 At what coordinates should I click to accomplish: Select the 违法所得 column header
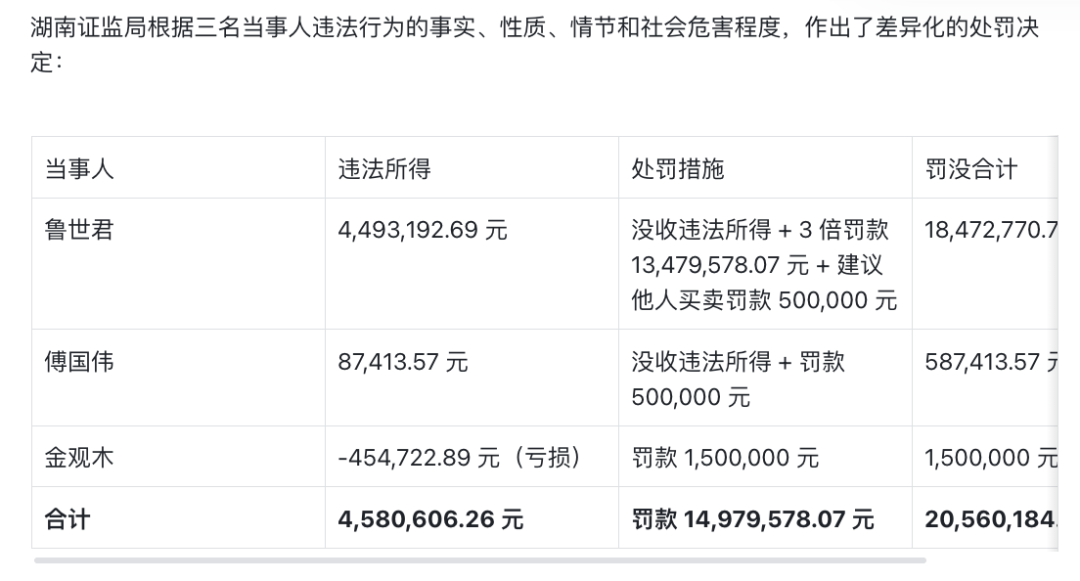click(x=384, y=169)
